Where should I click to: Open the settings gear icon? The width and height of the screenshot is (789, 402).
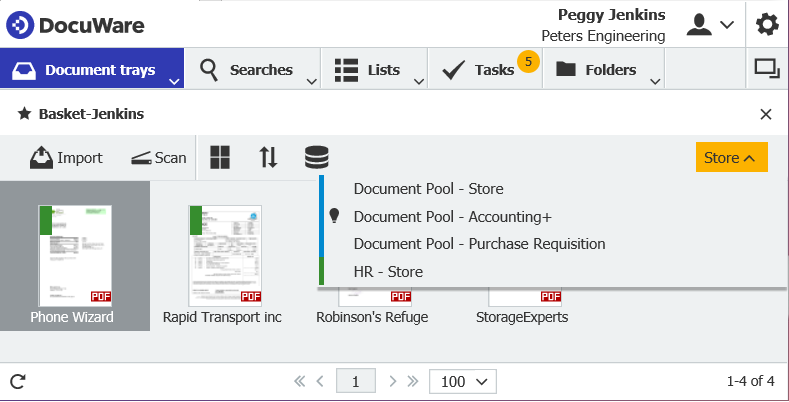(766, 24)
